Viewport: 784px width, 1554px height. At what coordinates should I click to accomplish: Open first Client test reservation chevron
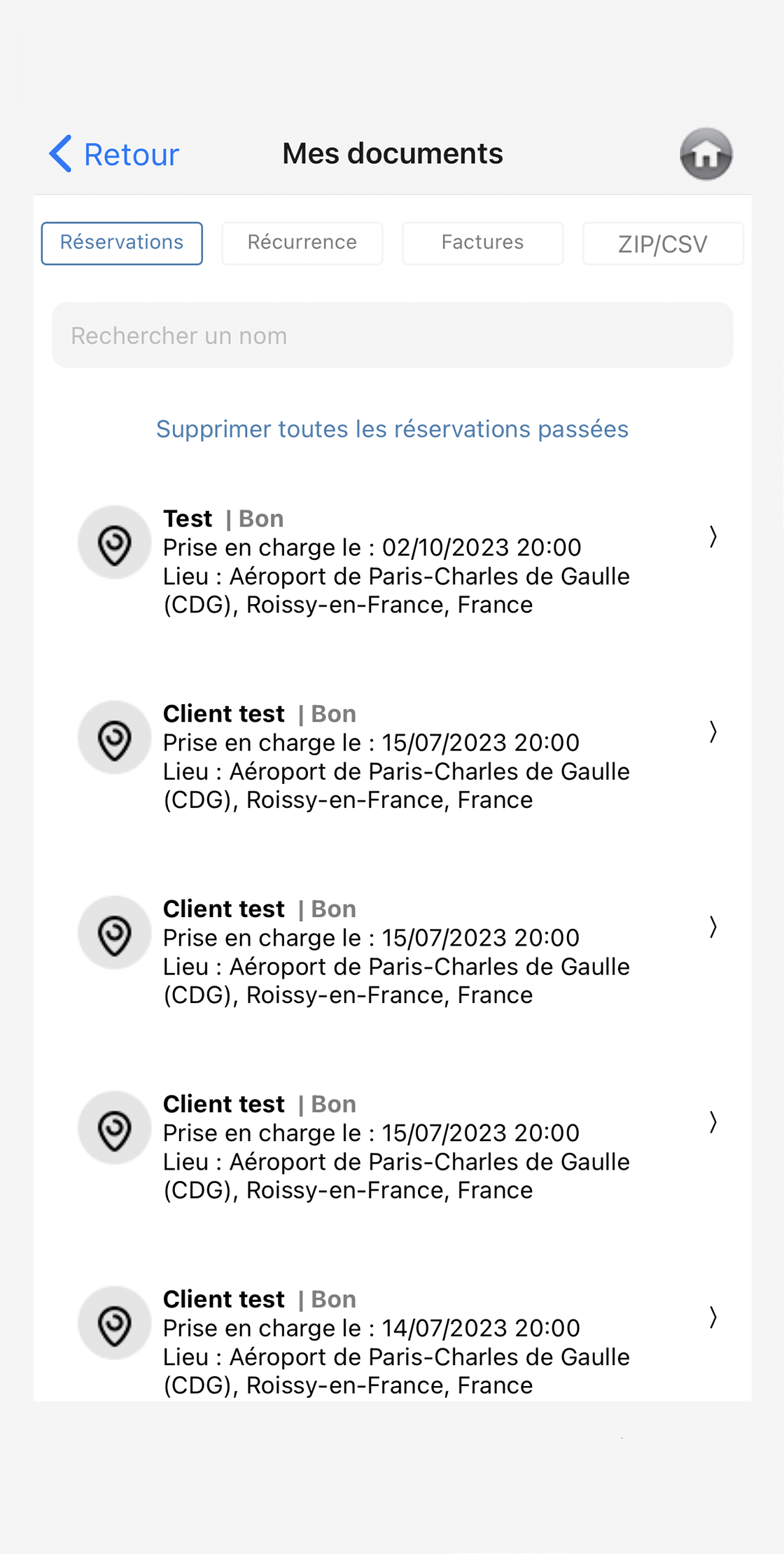(713, 732)
